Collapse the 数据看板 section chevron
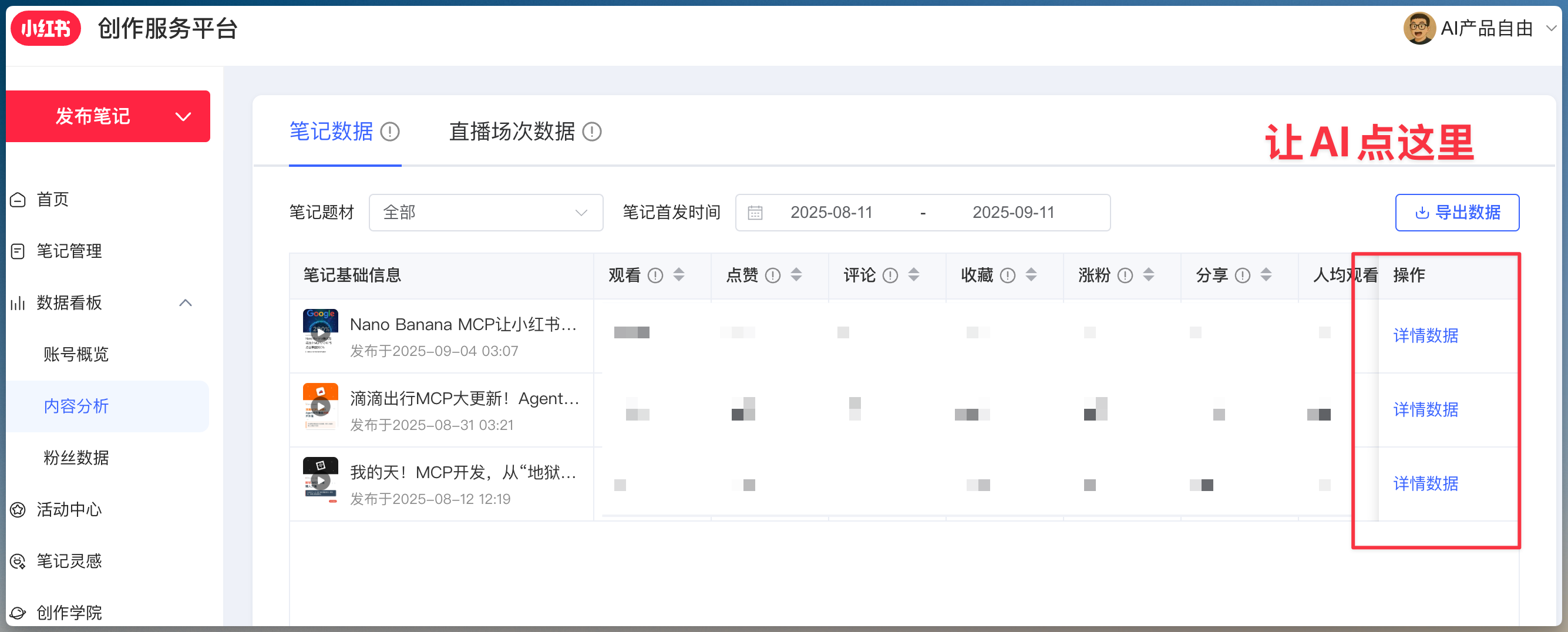This screenshot has height=632, width=1568. click(186, 302)
